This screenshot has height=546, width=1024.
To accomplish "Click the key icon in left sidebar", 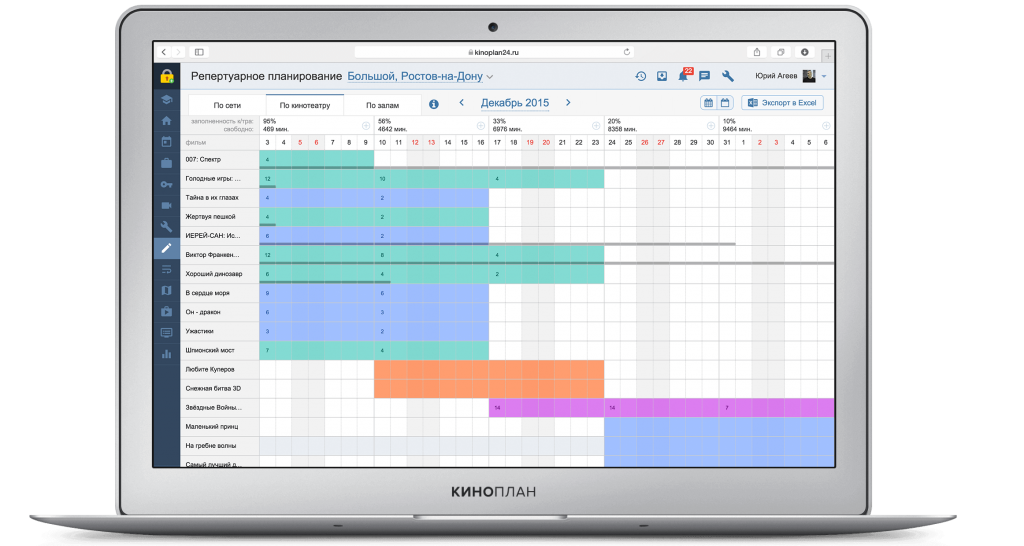I will [x=166, y=184].
